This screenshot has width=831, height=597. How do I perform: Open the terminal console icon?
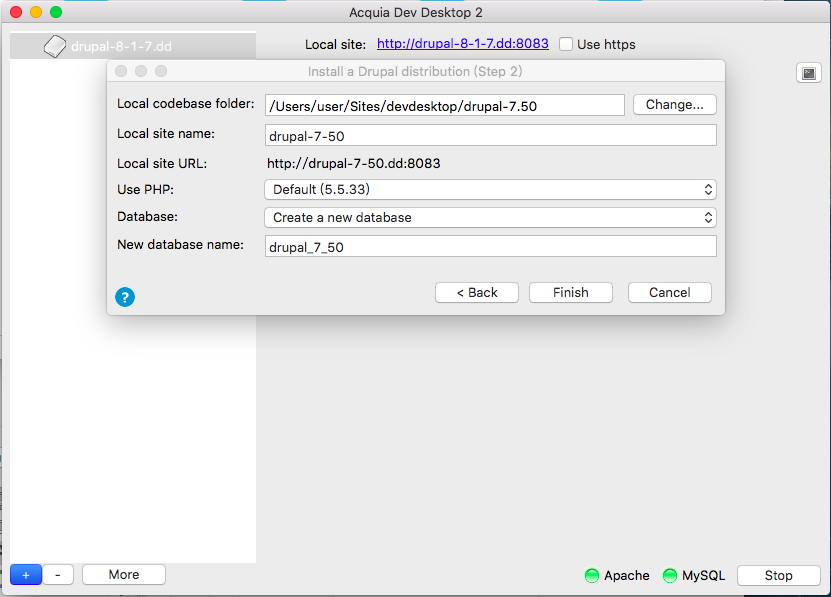click(x=809, y=73)
